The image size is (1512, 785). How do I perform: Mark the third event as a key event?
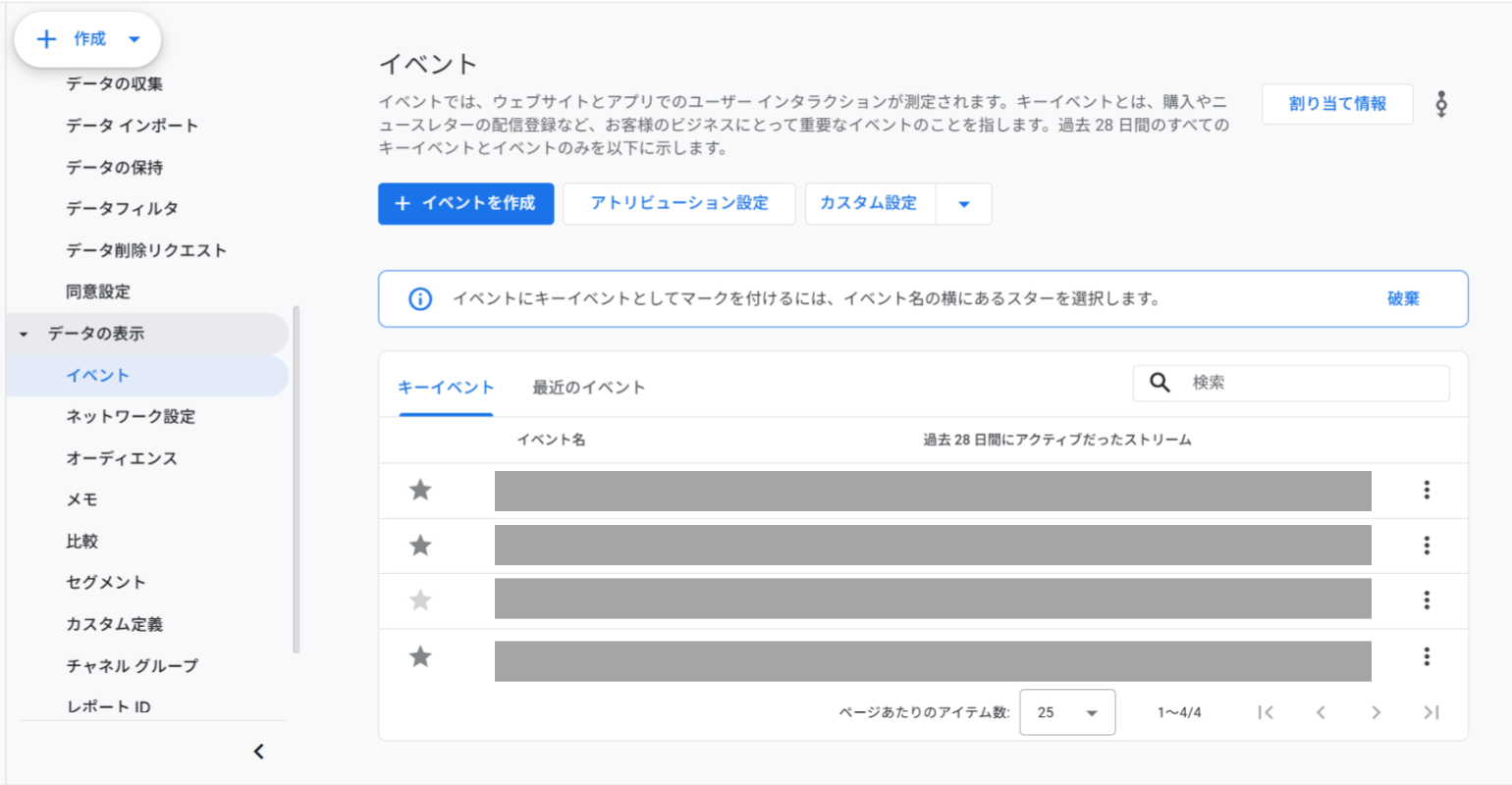click(420, 600)
